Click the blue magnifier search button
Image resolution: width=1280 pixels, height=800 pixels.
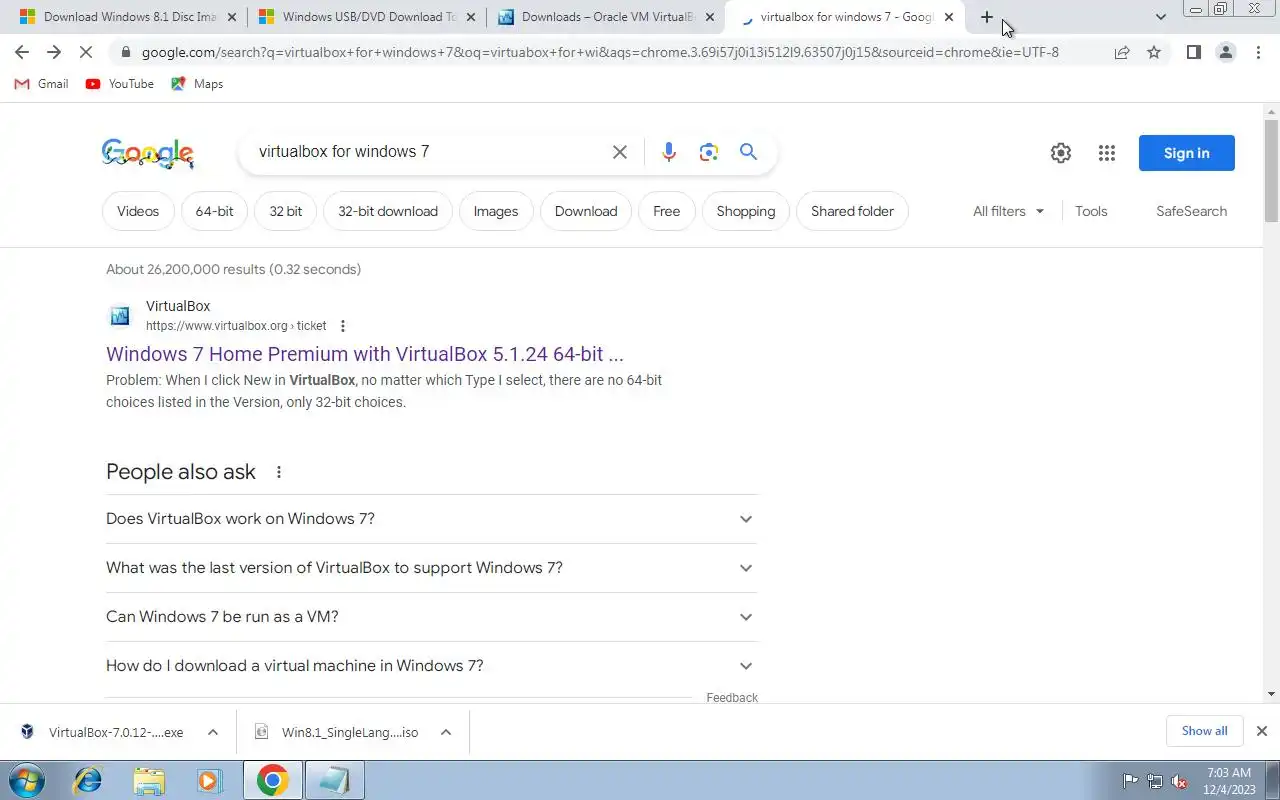pos(748,152)
